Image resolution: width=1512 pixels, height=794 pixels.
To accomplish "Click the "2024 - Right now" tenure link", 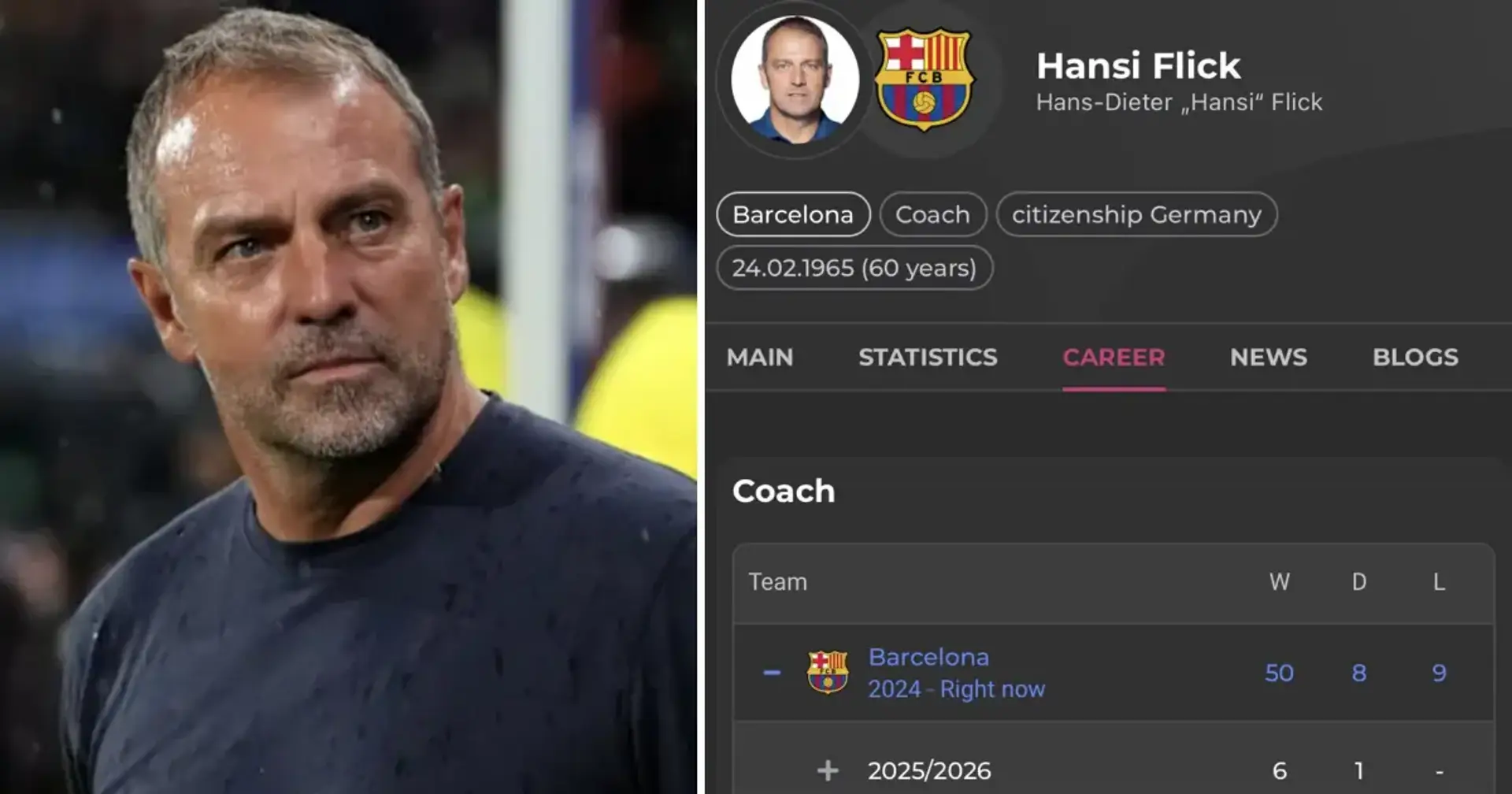I will pyautogui.click(x=956, y=689).
